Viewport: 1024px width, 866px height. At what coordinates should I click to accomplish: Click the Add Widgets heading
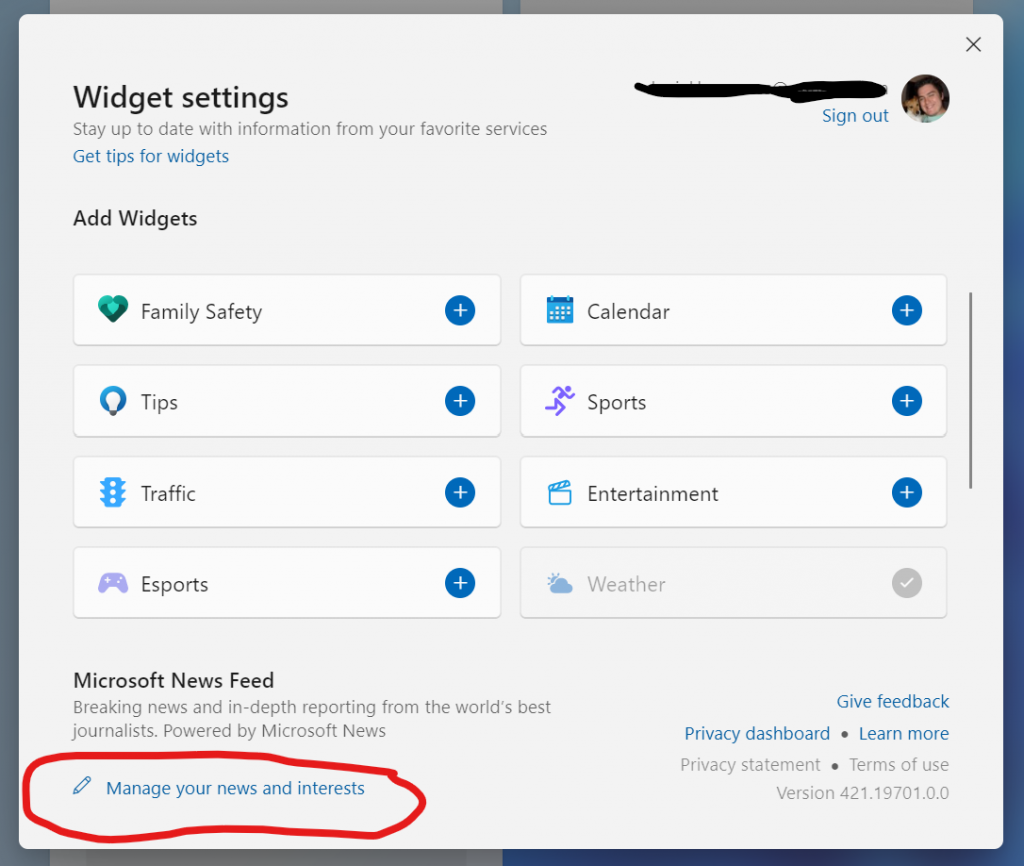point(135,218)
